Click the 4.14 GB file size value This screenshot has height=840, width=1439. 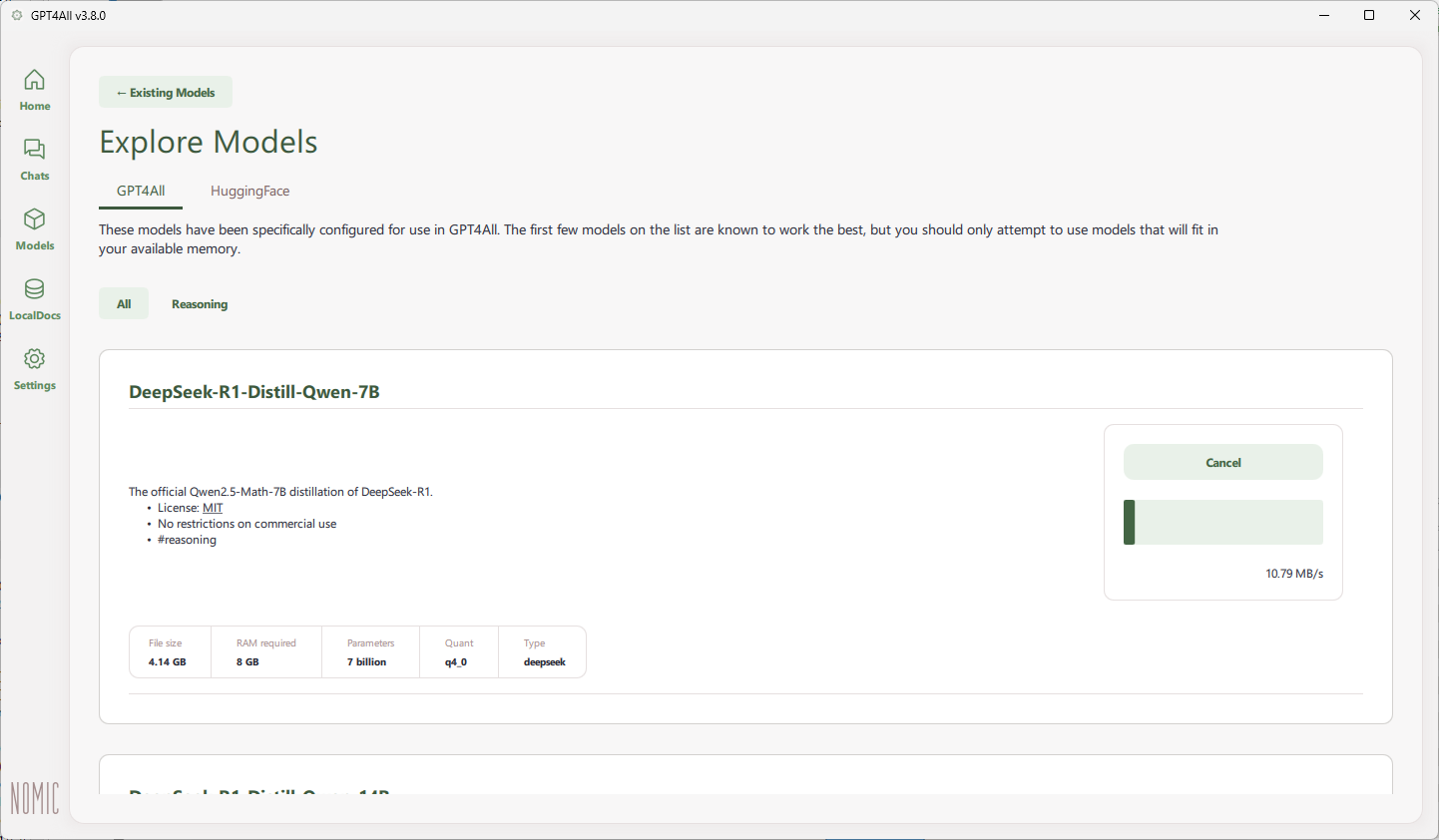[x=168, y=662]
